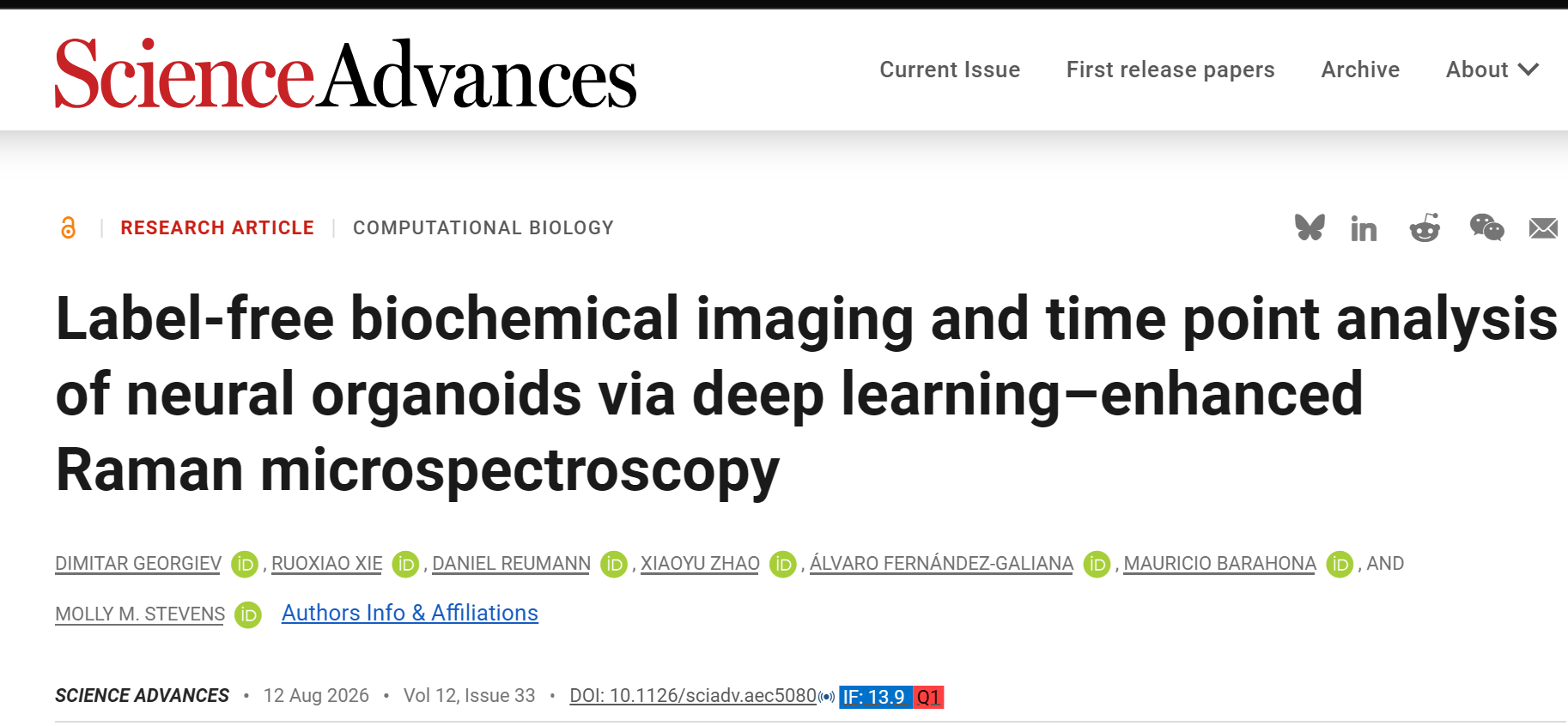
Task: Open Mauricio Barahona's ORCID iD icon
Action: [x=1340, y=564]
